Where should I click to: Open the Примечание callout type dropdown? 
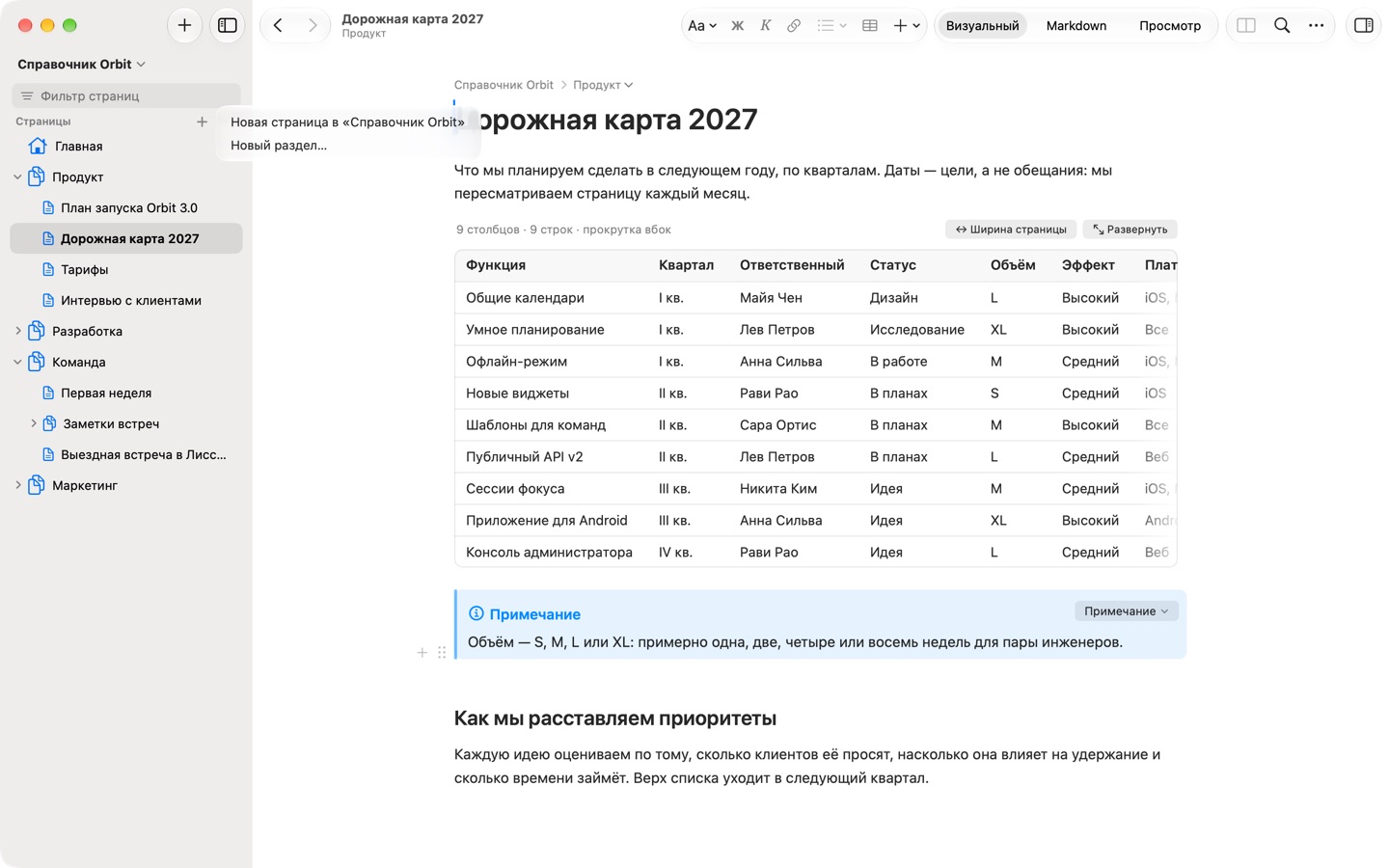[x=1126, y=611]
